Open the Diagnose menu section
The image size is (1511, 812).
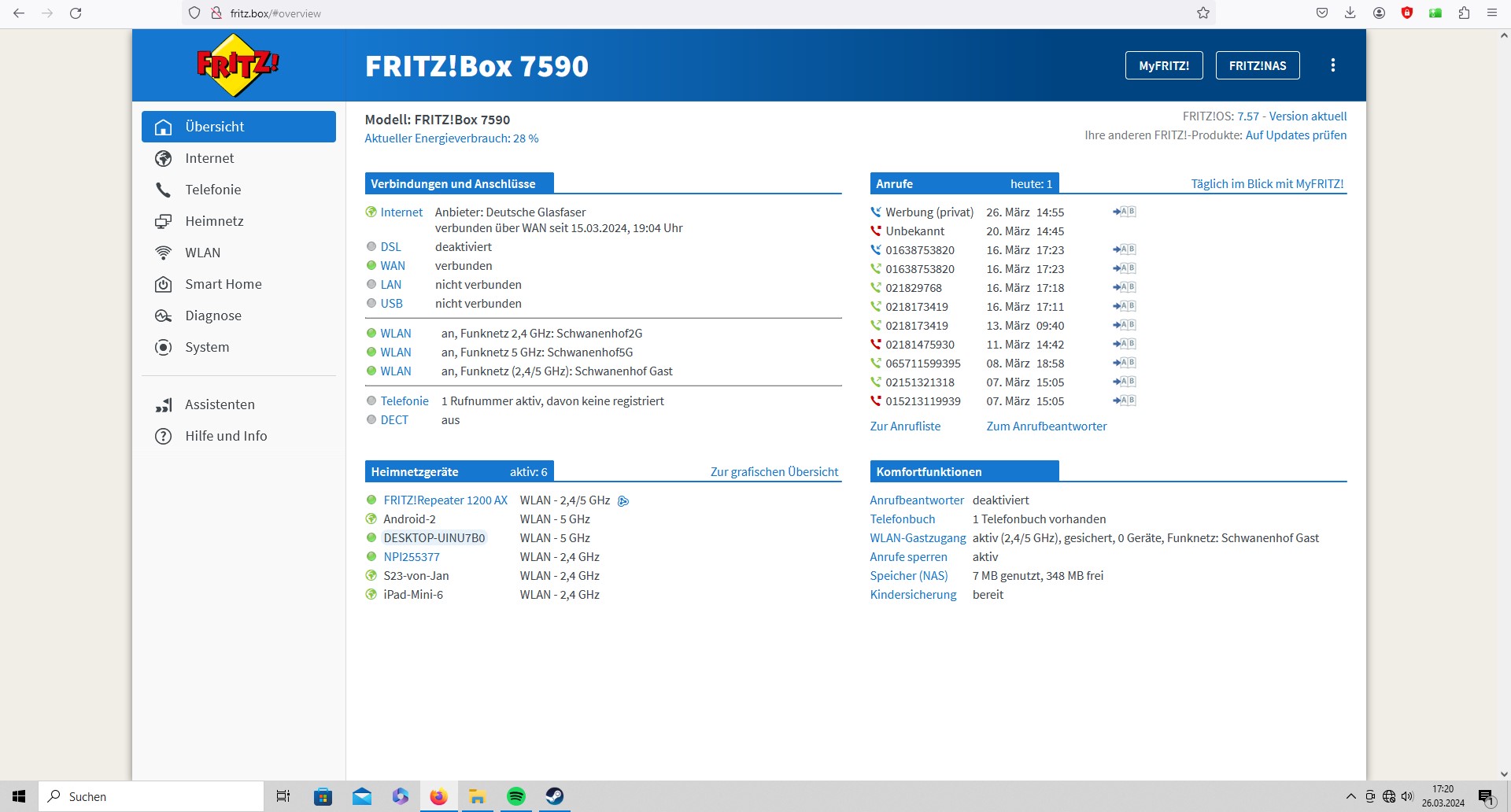(x=238, y=316)
